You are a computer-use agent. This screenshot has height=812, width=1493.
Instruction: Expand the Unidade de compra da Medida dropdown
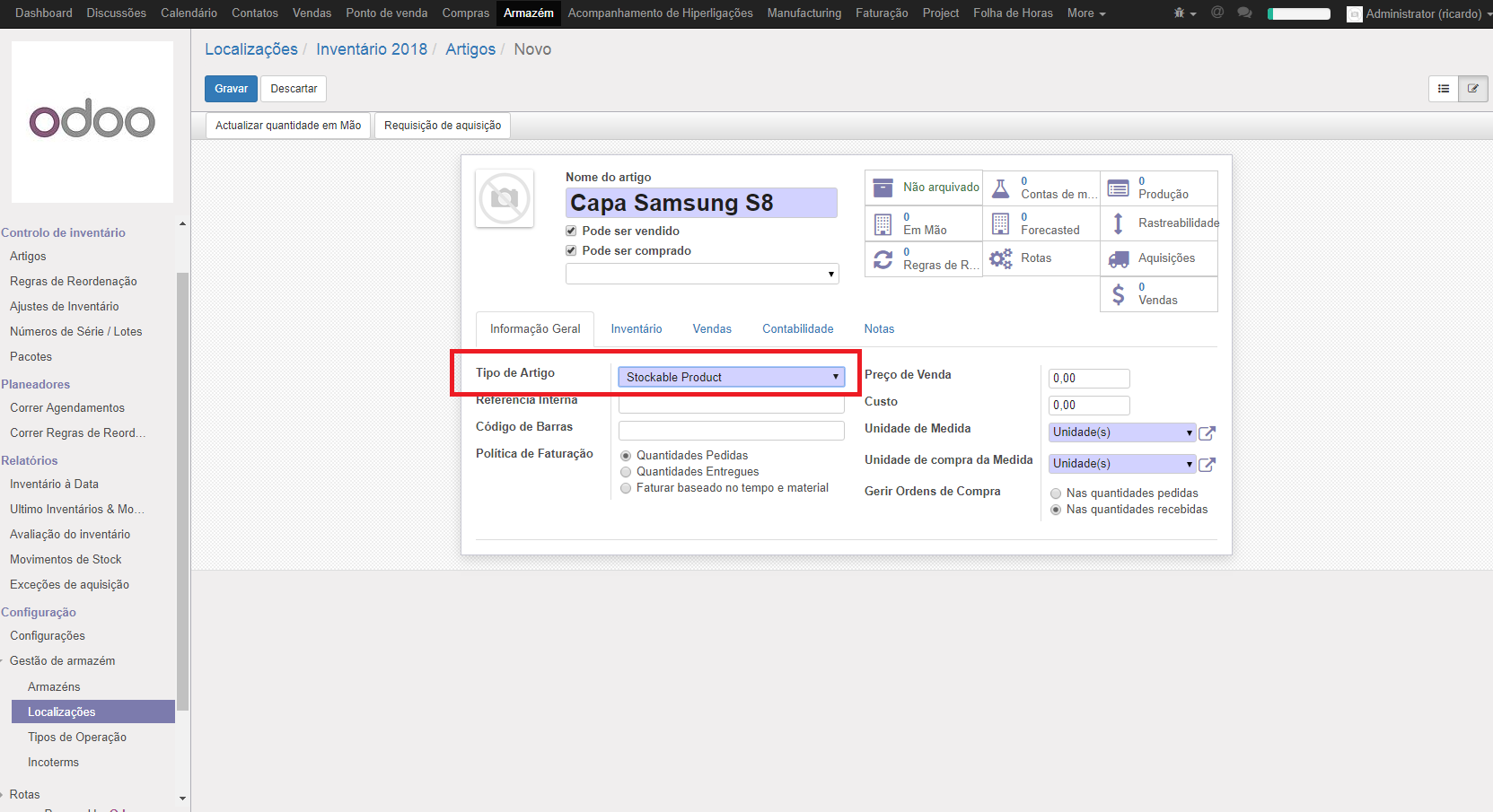click(1121, 464)
